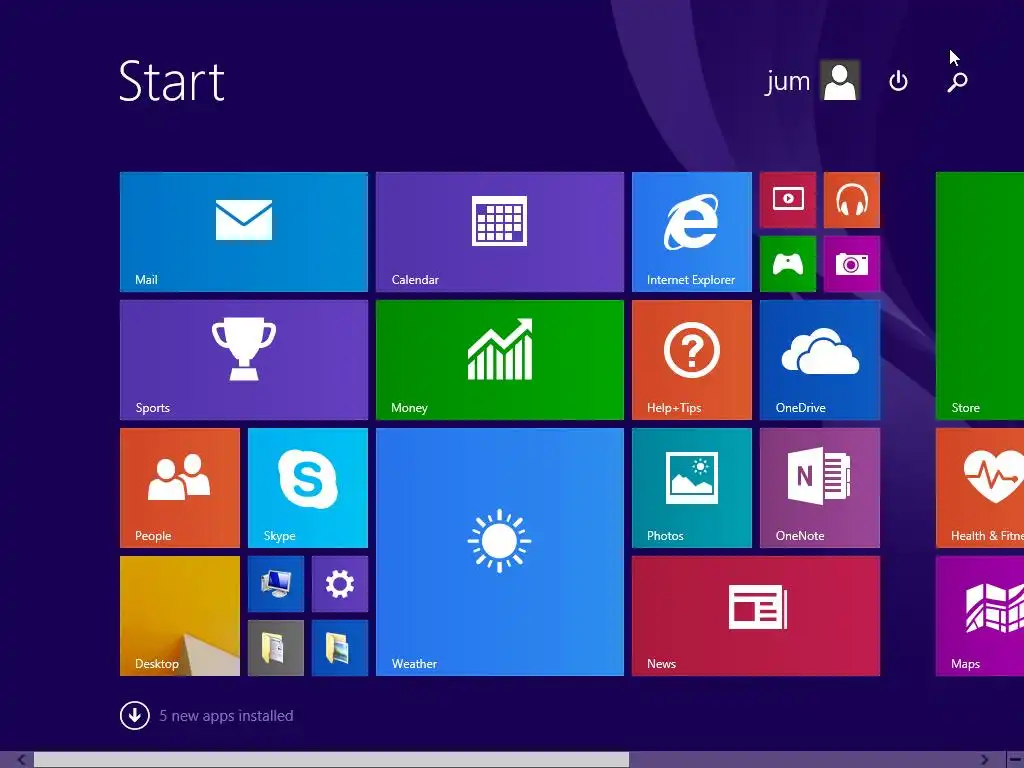Open the Money chart tile

coord(500,360)
